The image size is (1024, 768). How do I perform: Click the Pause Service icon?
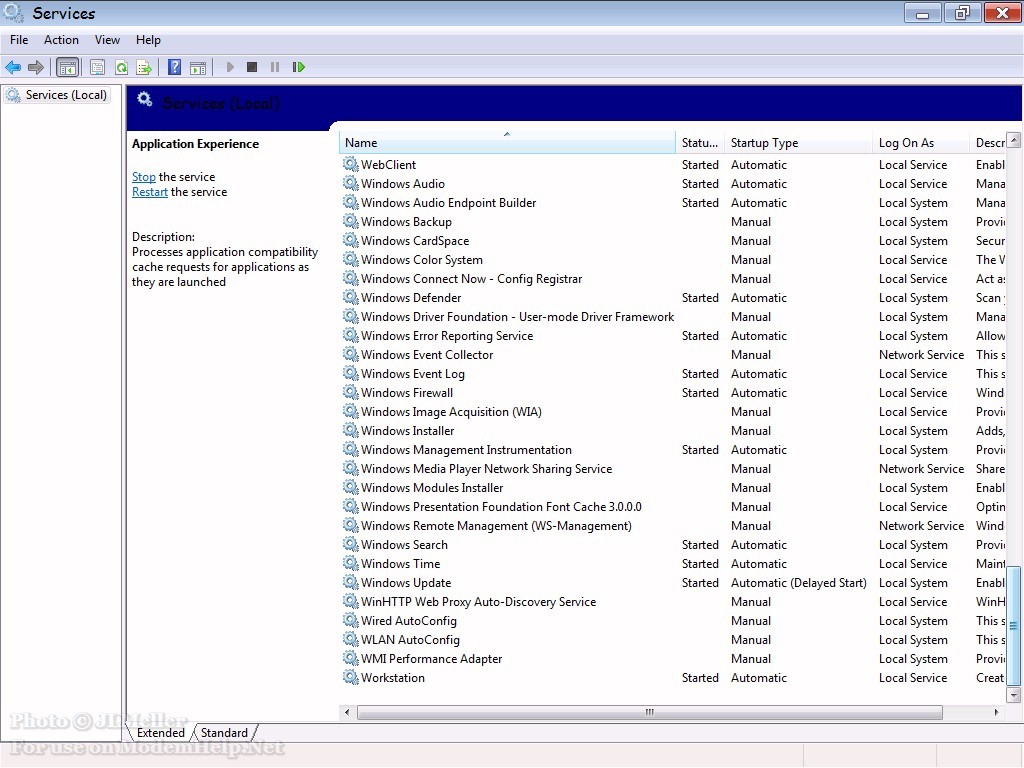pyautogui.click(x=275, y=67)
